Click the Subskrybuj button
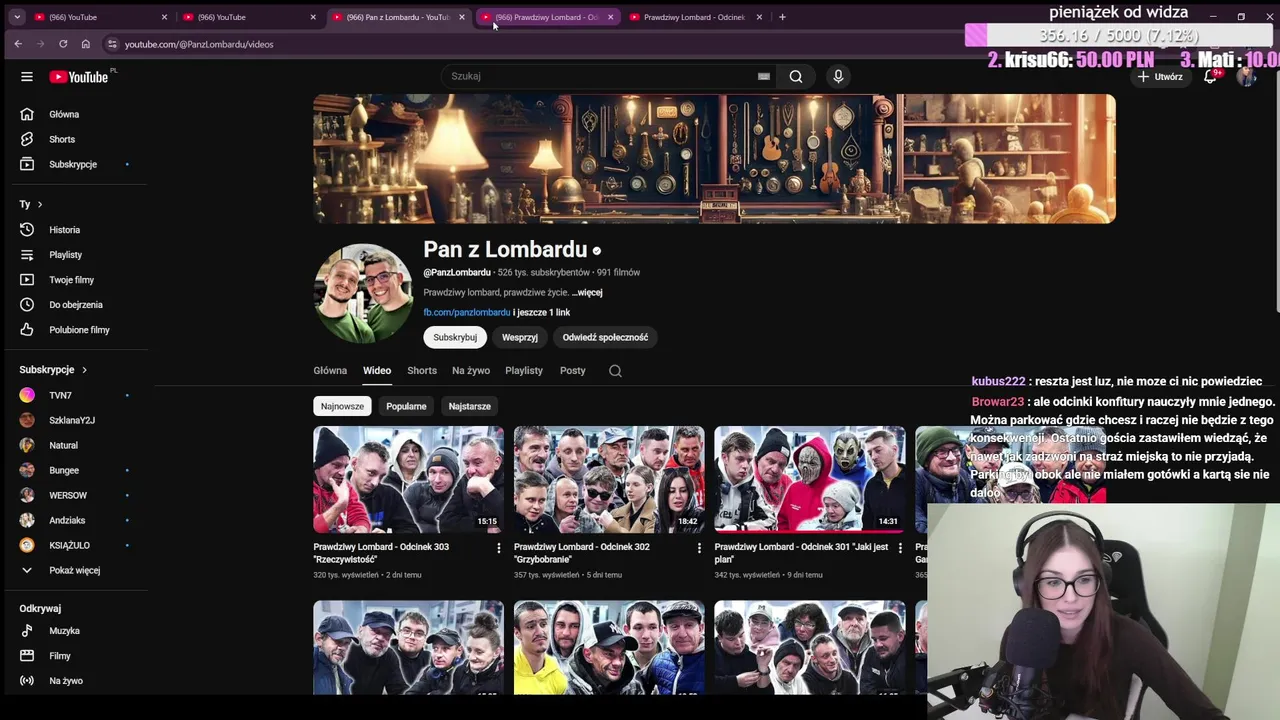This screenshot has height=720, width=1280. point(455,338)
